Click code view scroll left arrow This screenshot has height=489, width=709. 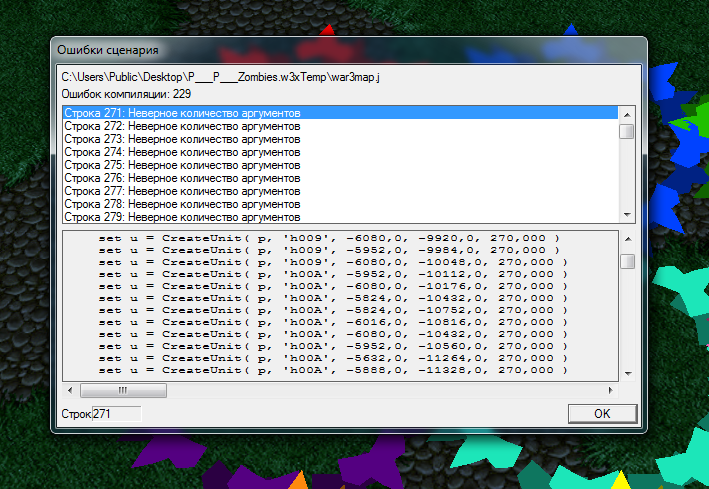click(x=70, y=390)
